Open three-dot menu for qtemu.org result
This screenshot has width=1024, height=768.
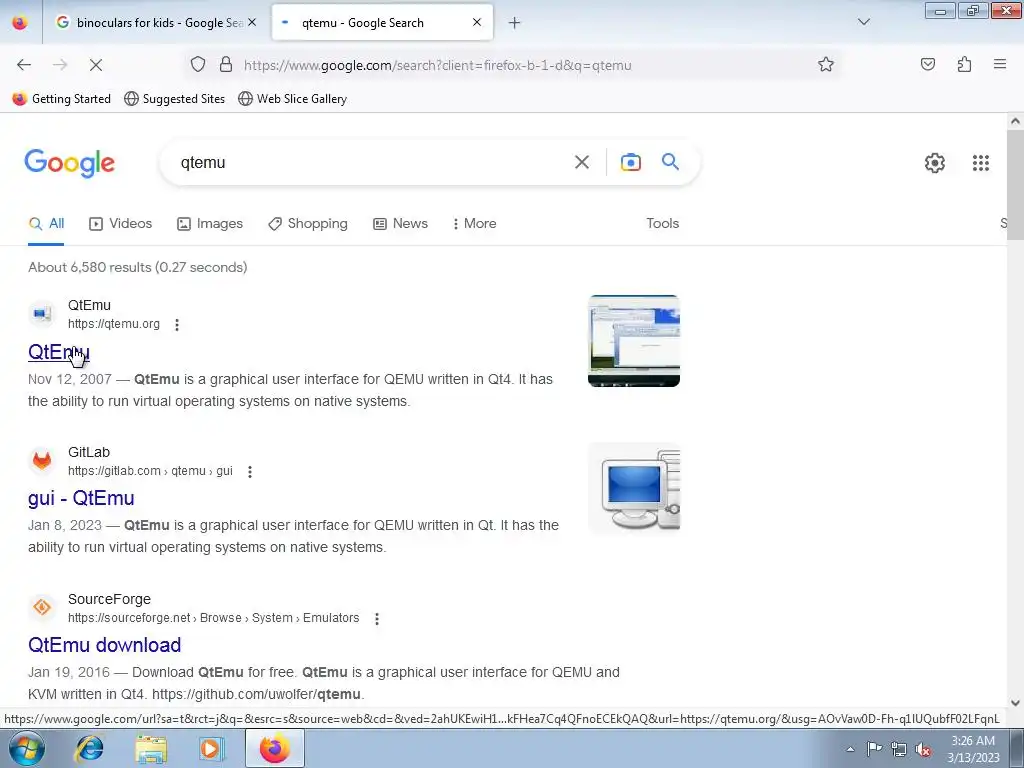[176, 325]
